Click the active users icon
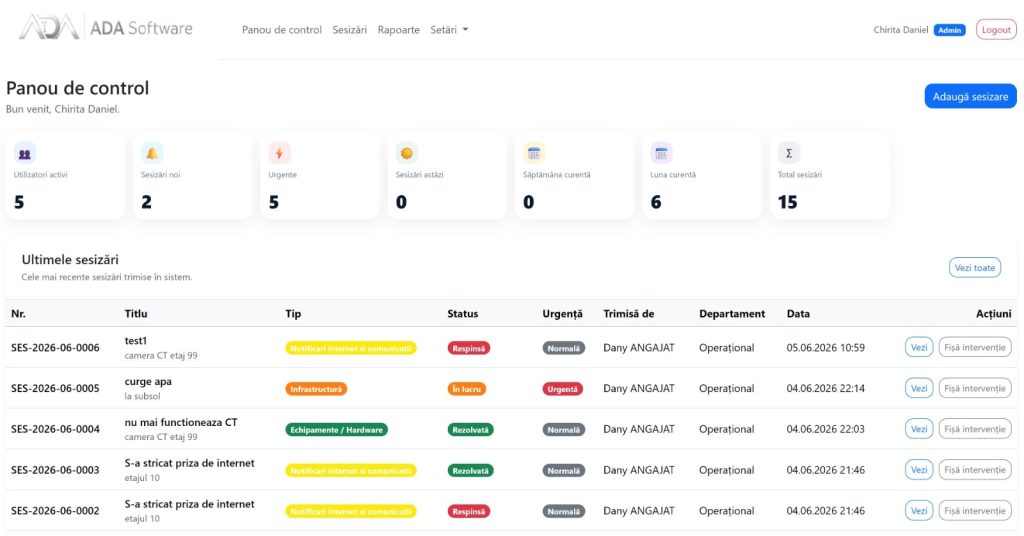1024x536 pixels. pyautogui.click(x=25, y=153)
